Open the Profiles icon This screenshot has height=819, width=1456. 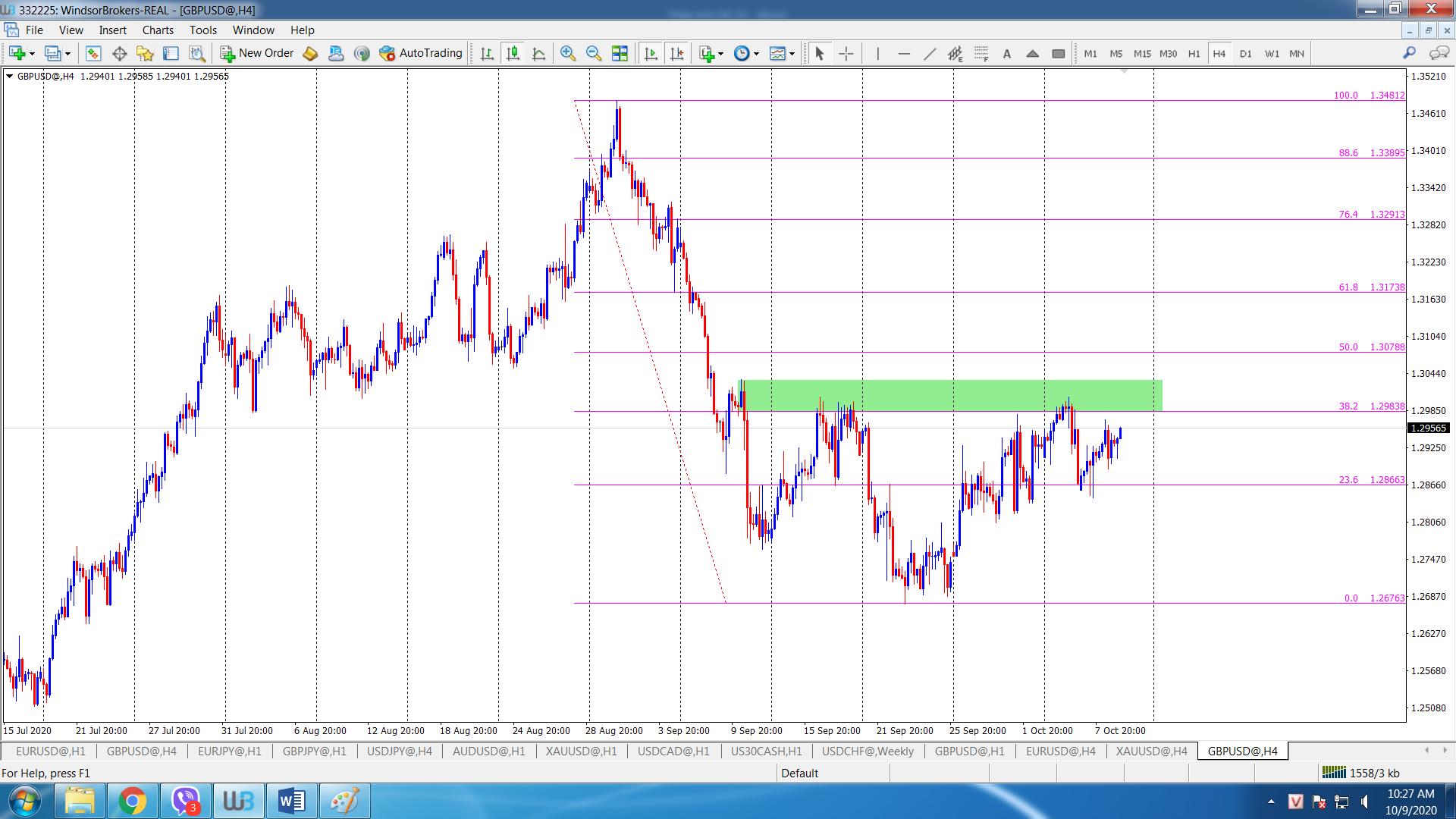(x=52, y=53)
